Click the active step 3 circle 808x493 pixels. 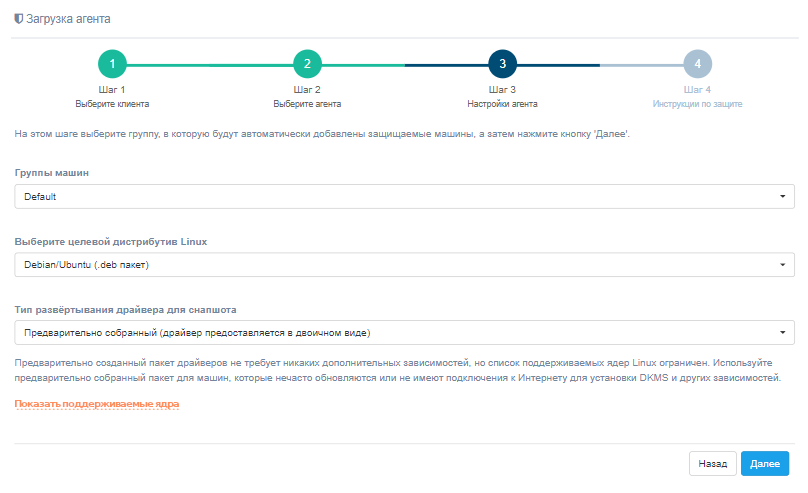click(502, 64)
